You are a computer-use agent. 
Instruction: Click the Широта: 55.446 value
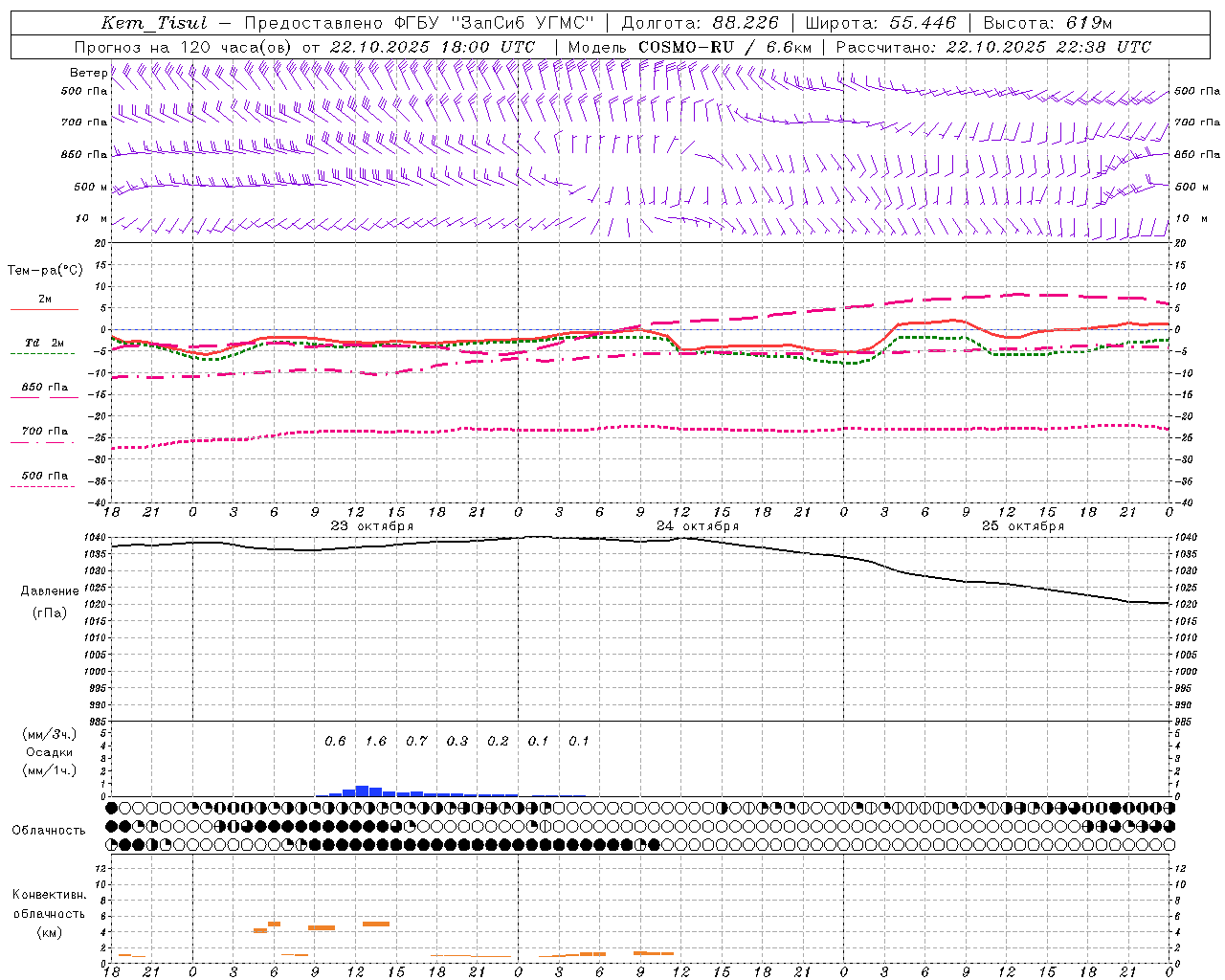pyautogui.click(x=880, y=23)
